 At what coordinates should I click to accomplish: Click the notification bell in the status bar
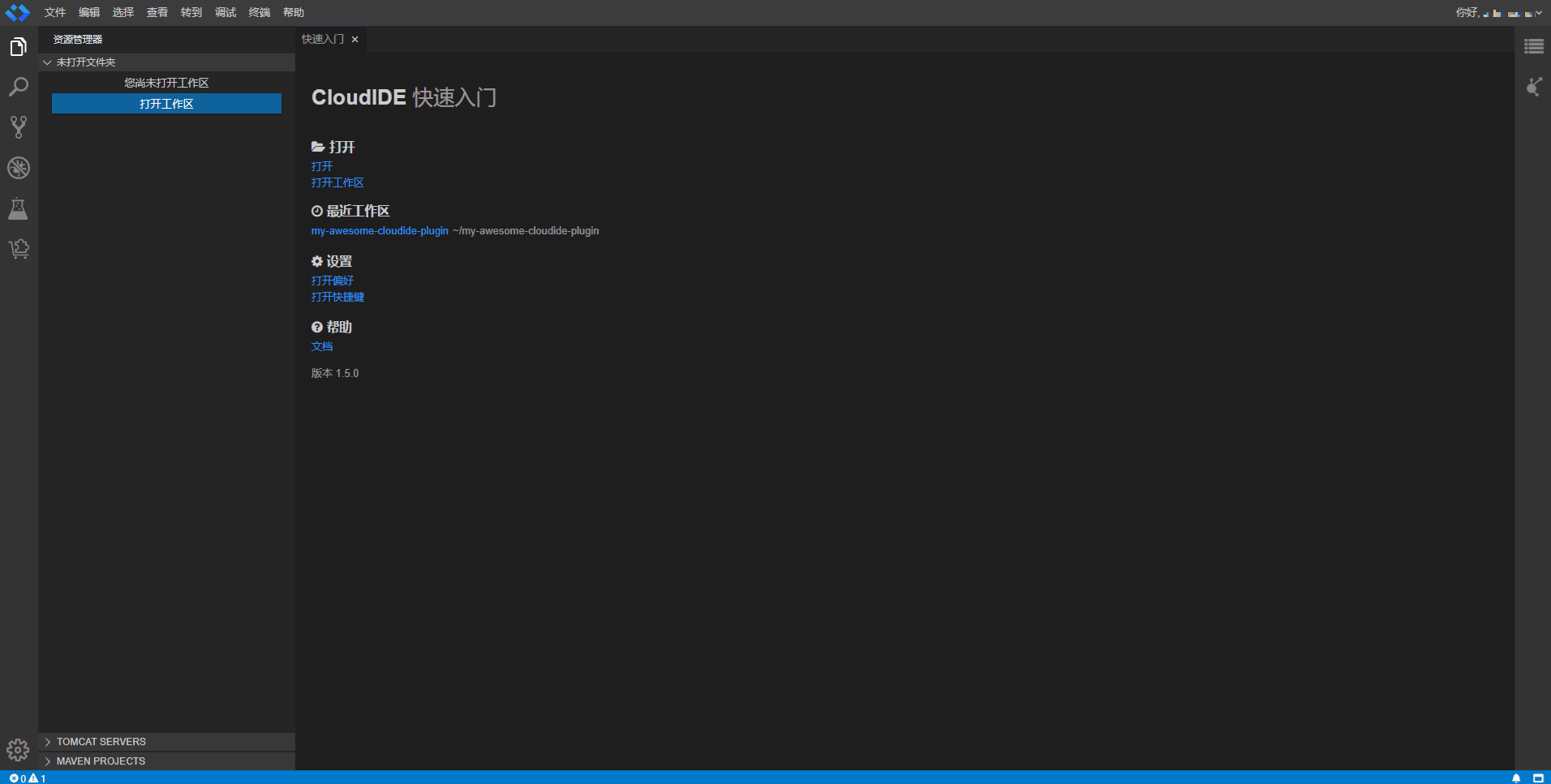pyautogui.click(x=1515, y=778)
